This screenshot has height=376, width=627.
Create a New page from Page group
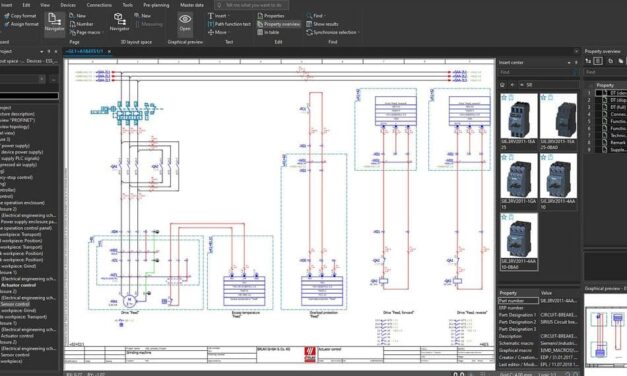78,16
